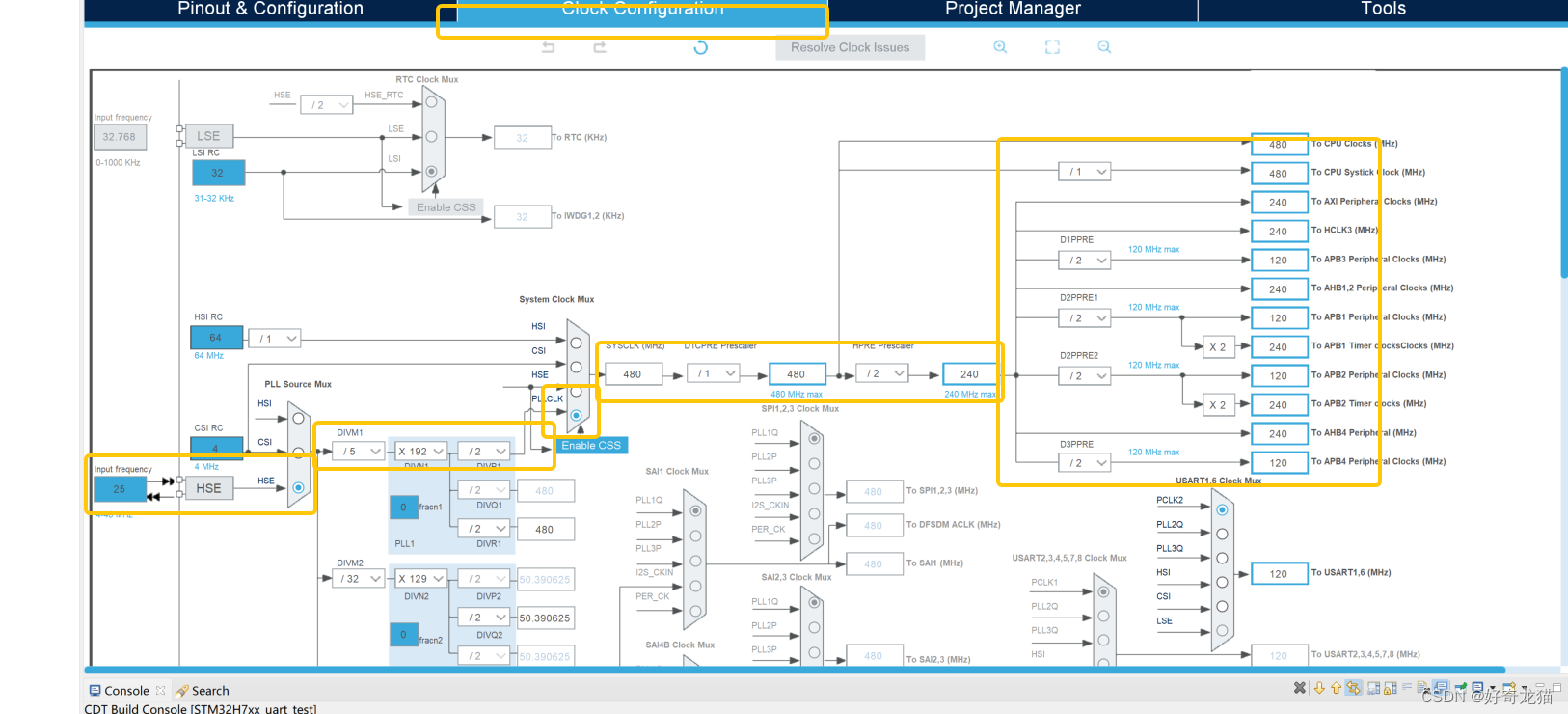Click the gray Enable CSS button near LSI
This screenshot has width=1568, height=714.
click(x=446, y=207)
